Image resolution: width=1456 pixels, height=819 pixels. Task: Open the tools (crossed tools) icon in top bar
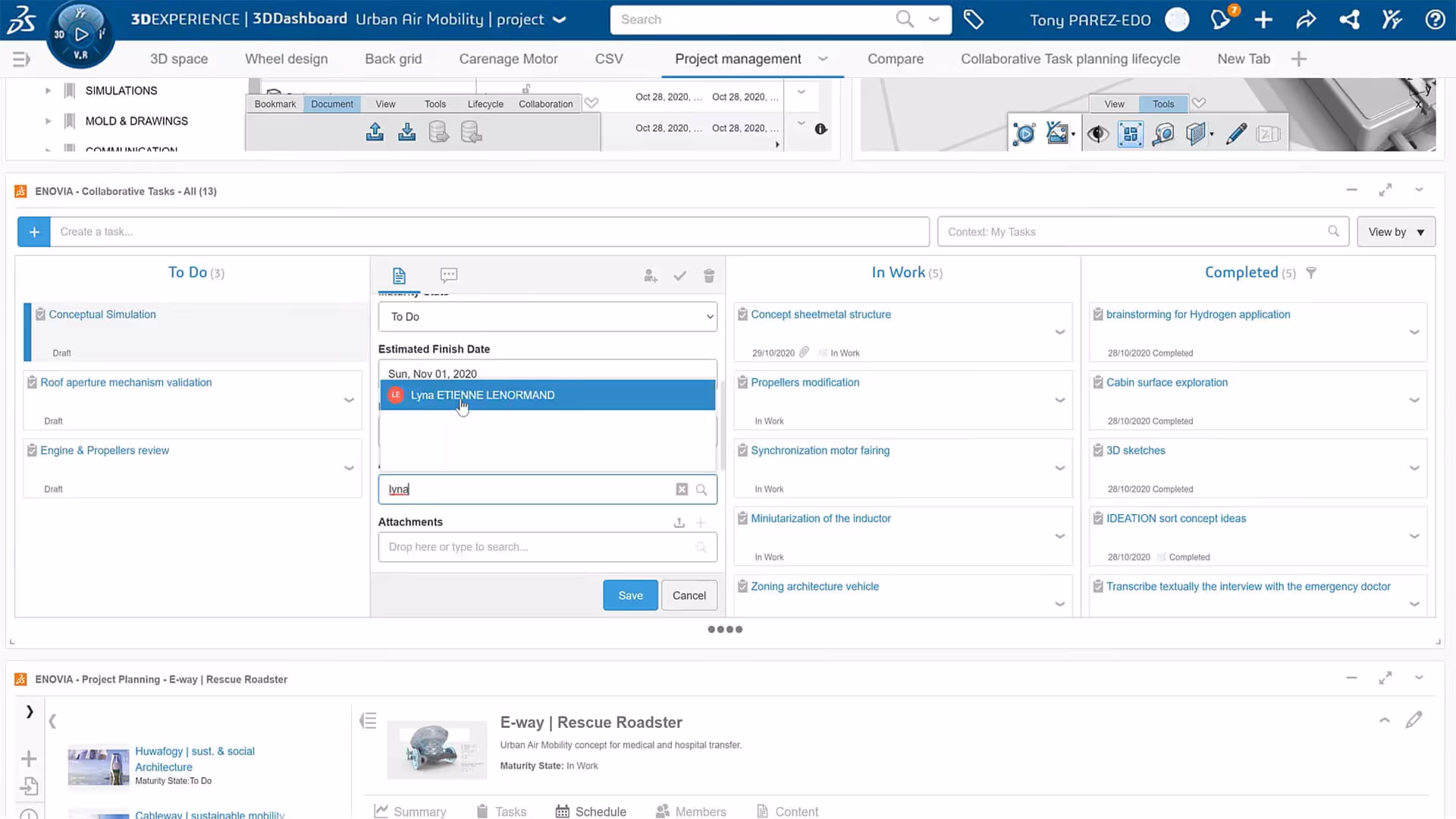pyautogui.click(x=1392, y=20)
